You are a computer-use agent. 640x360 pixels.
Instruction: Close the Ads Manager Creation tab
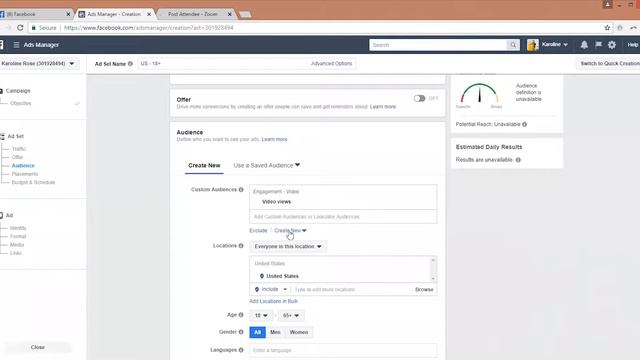[x=149, y=14]
